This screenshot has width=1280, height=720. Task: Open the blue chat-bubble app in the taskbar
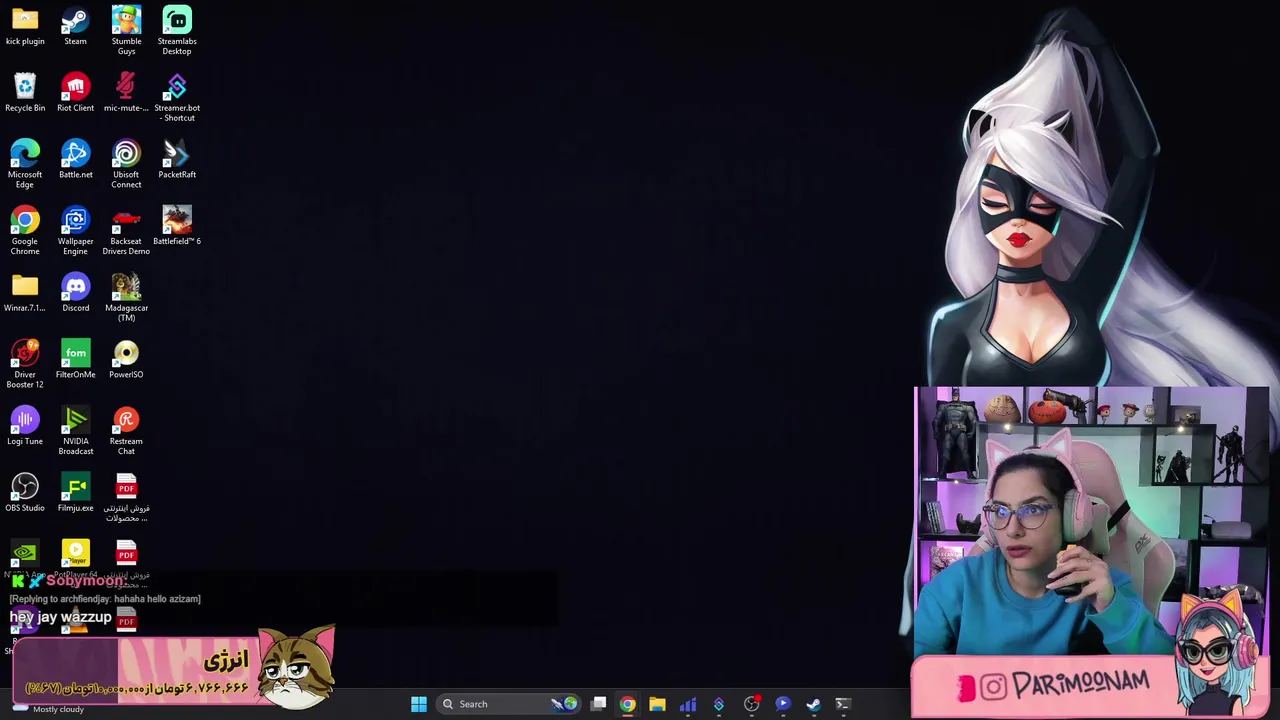(x=782, y=704)
